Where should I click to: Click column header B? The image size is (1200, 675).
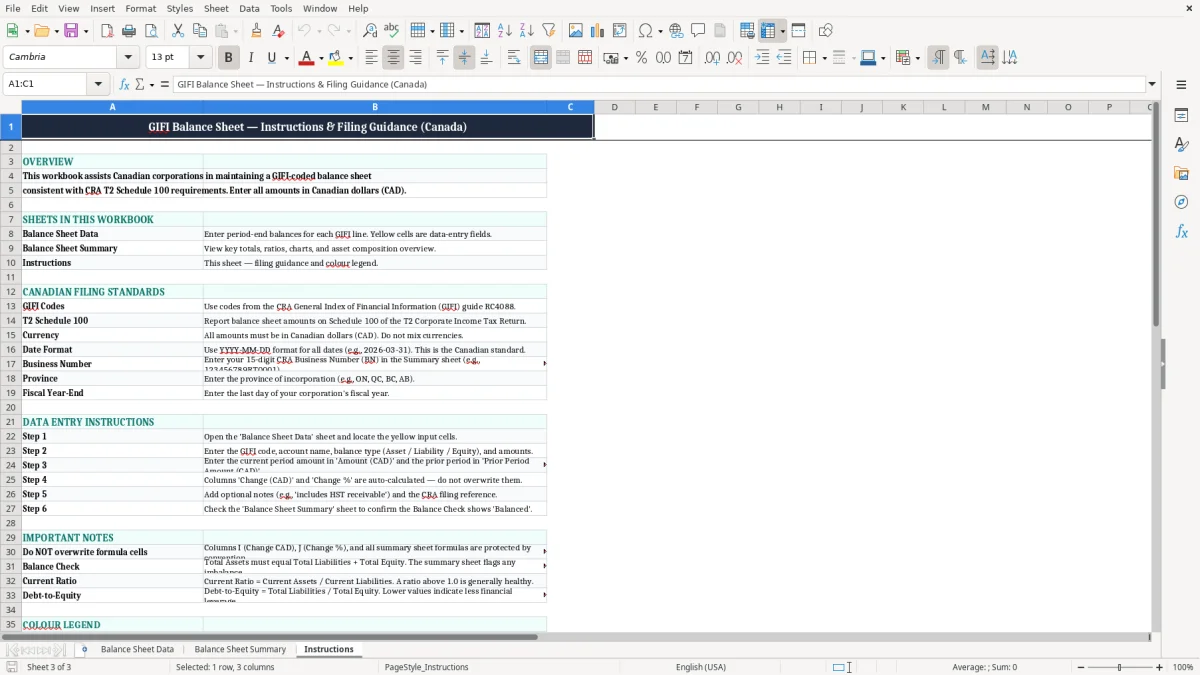(x=375, y=107)
